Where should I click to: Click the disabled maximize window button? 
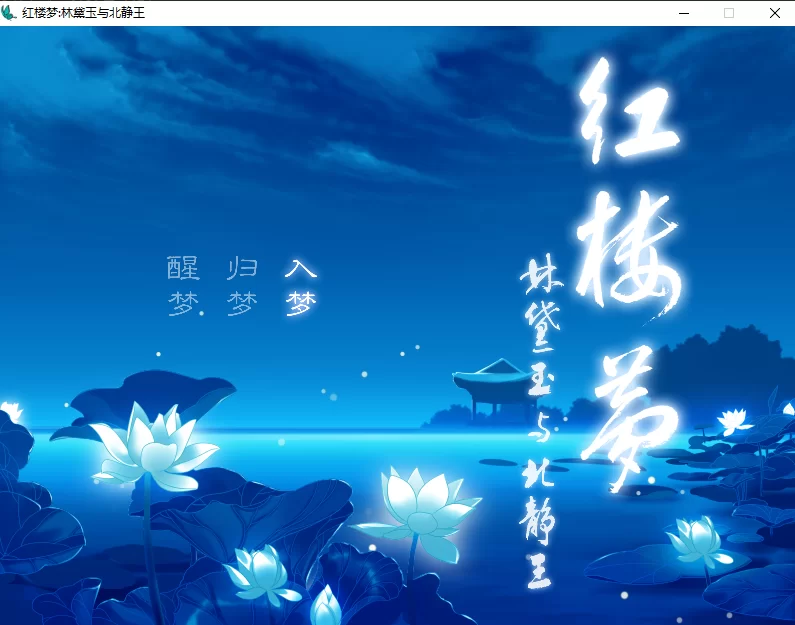729,13
